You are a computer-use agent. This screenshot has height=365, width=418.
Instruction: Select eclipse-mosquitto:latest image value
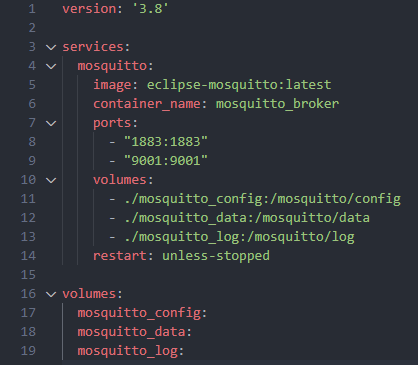pos(239,85)
